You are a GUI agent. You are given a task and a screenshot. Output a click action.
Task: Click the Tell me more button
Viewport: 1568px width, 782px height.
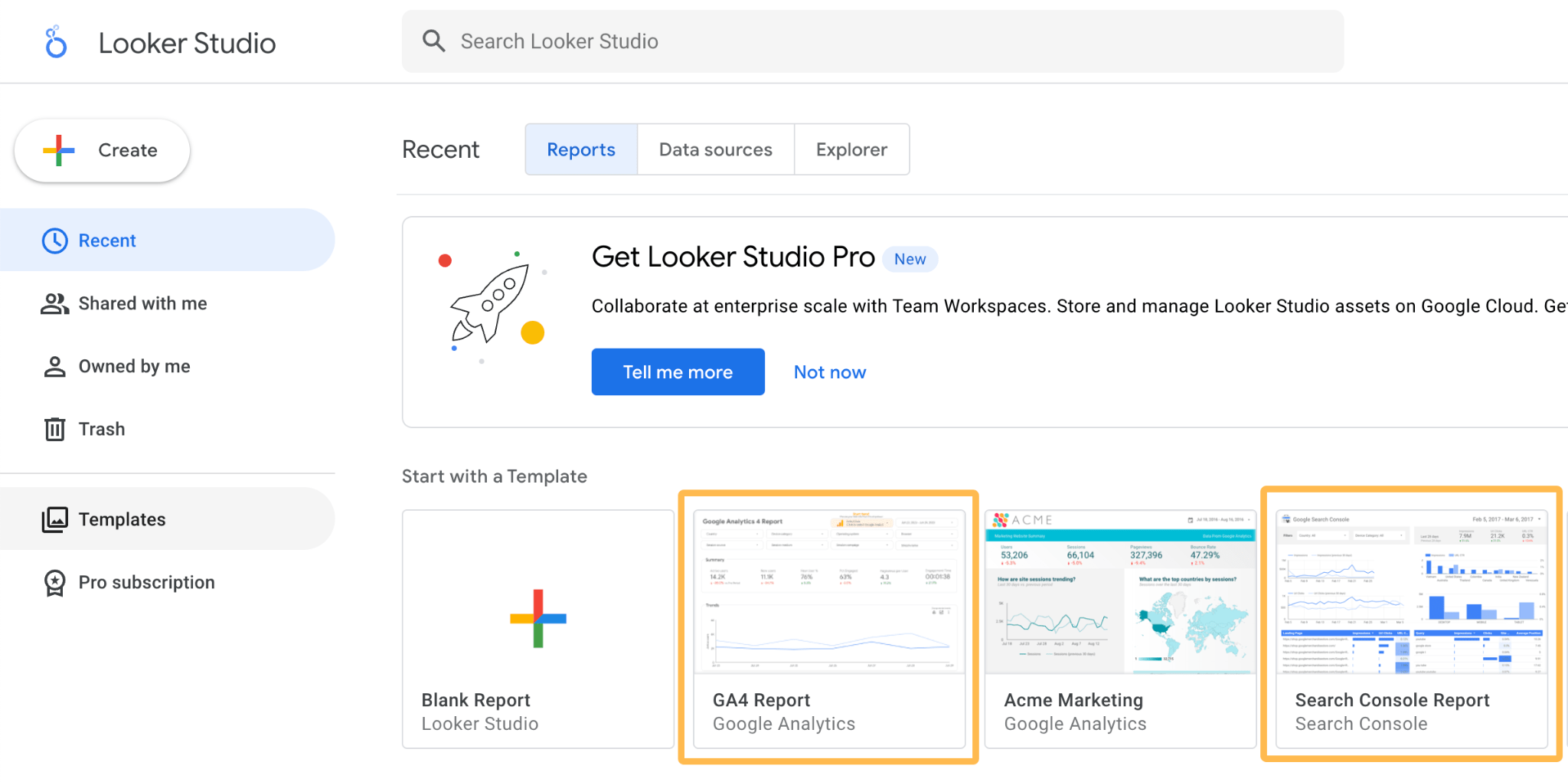pyautogui.click(x=678, y=371)
